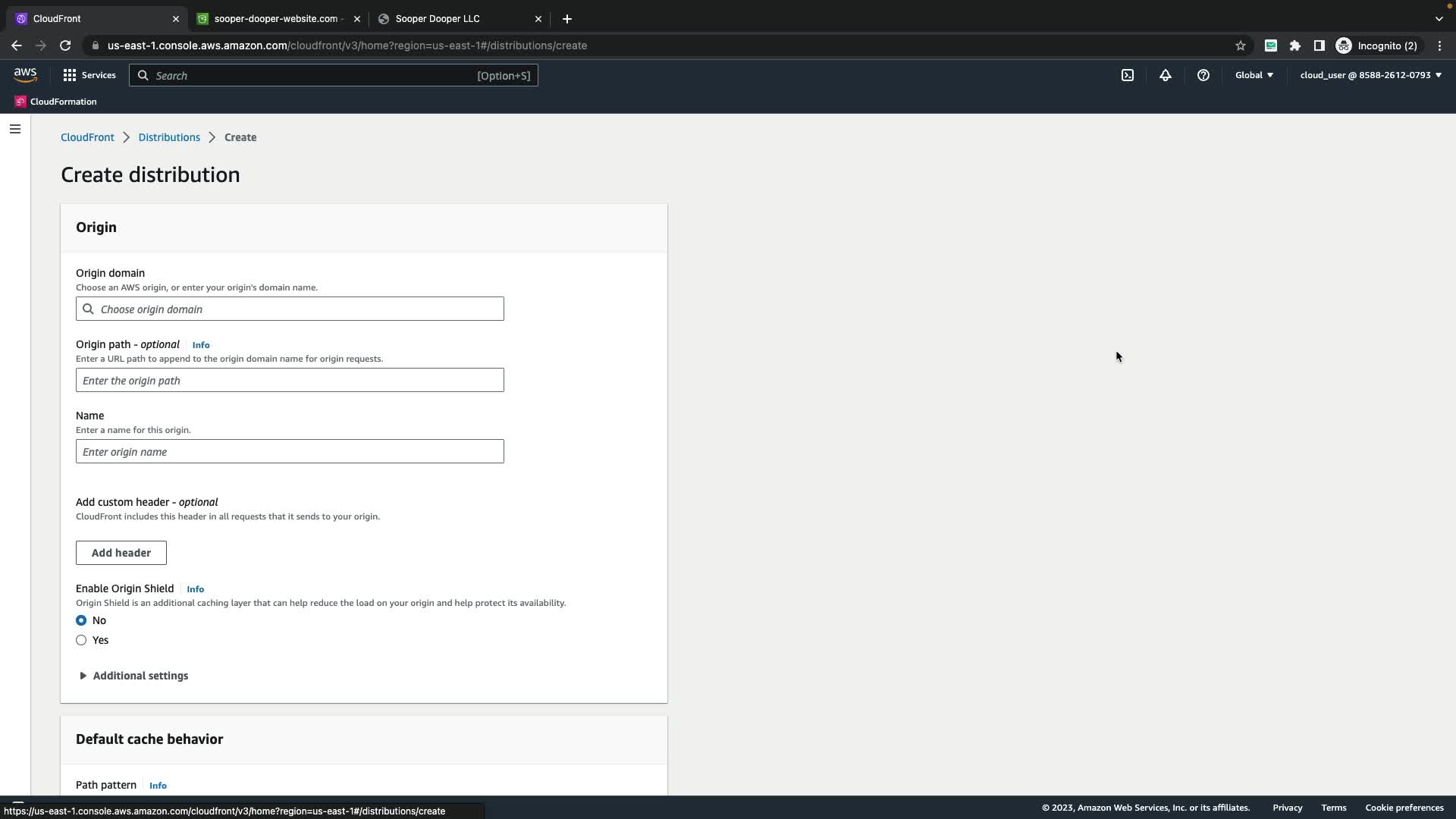Open the browser extensions puzzle icon
The width and height of the screenshot is (1456, 819).
1295,45
